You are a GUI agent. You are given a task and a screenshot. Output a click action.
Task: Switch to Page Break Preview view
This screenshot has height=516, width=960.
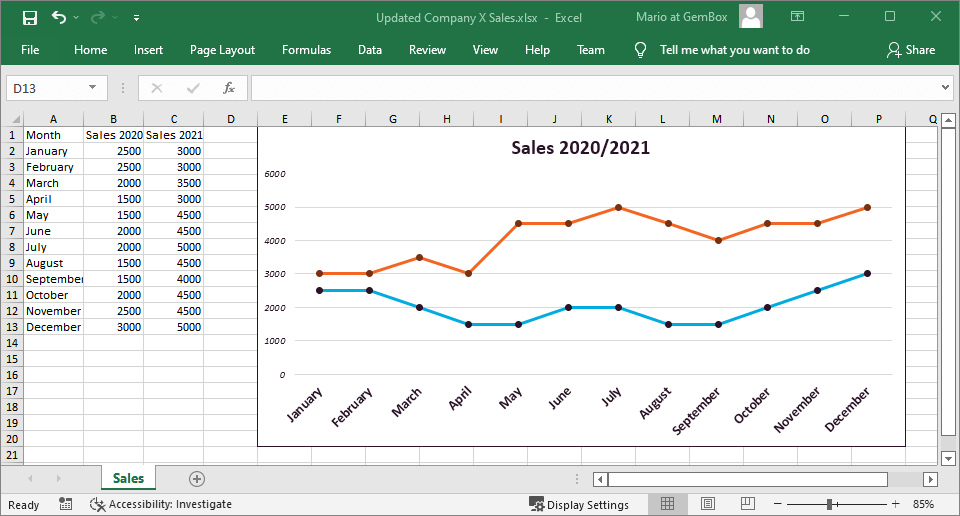[748, 505]
